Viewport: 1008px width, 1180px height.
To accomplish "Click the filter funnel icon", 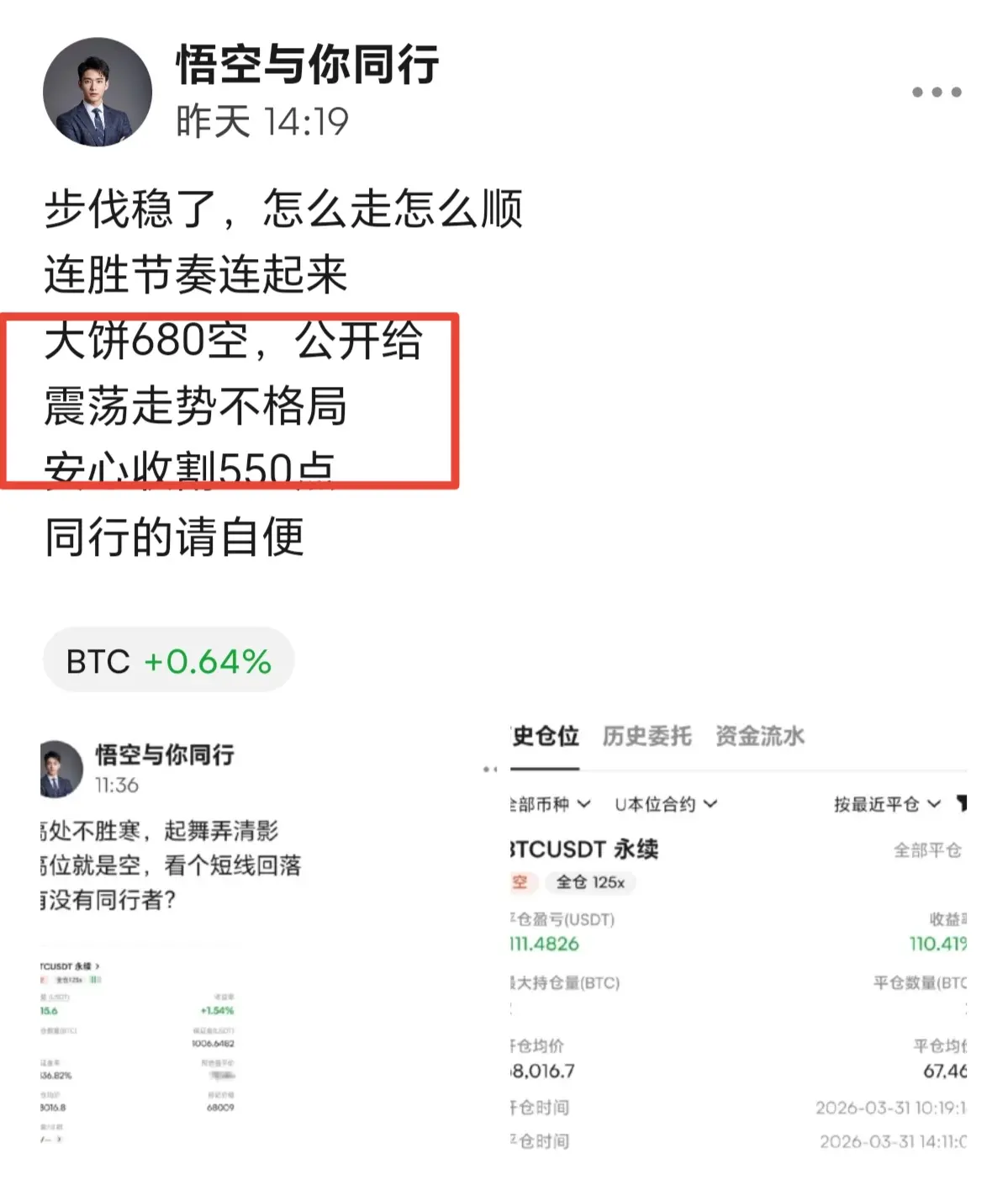I will 962,804.
